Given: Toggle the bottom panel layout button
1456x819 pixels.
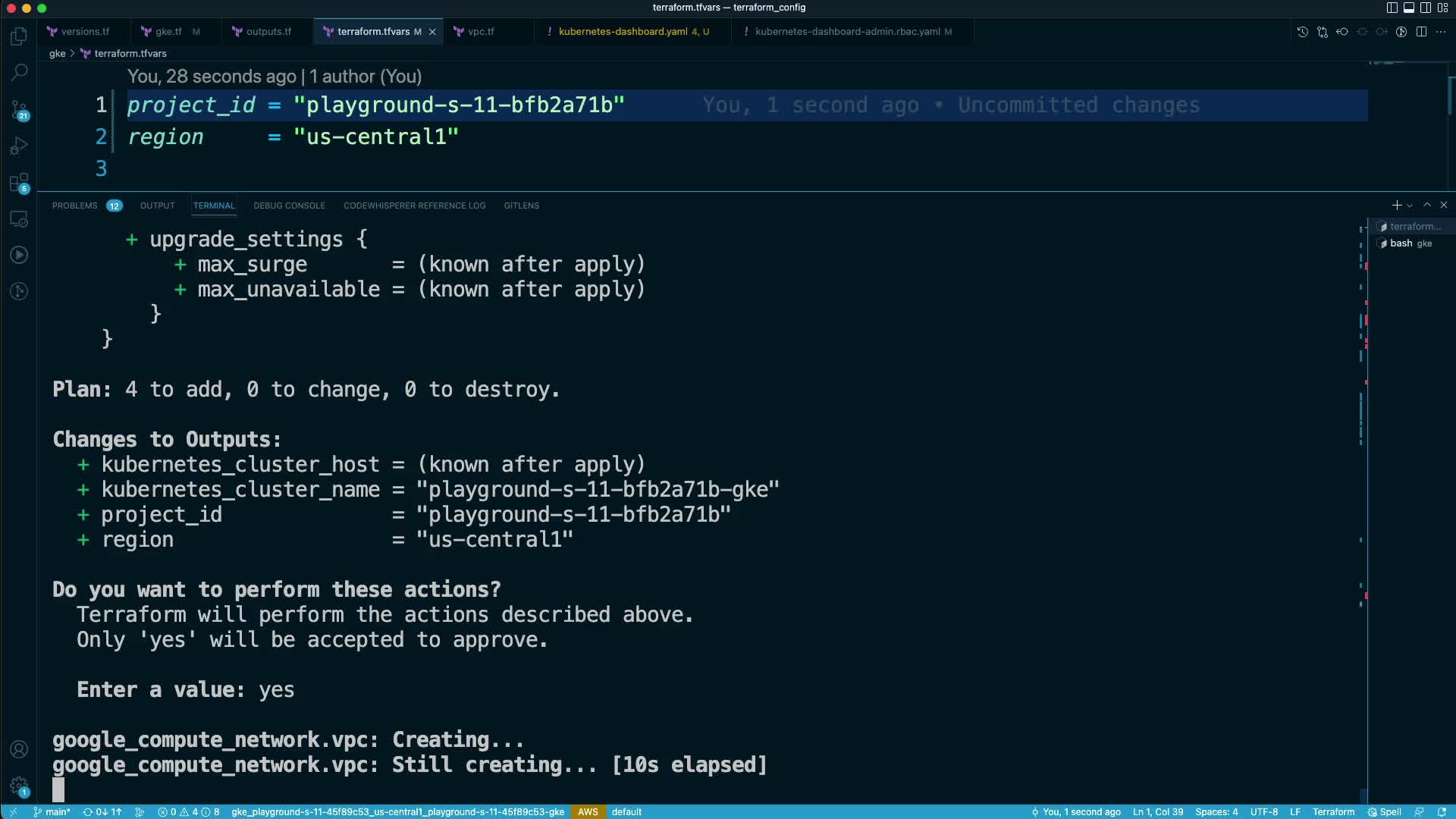Looking at the screenshot, I should pos(1408,8).
